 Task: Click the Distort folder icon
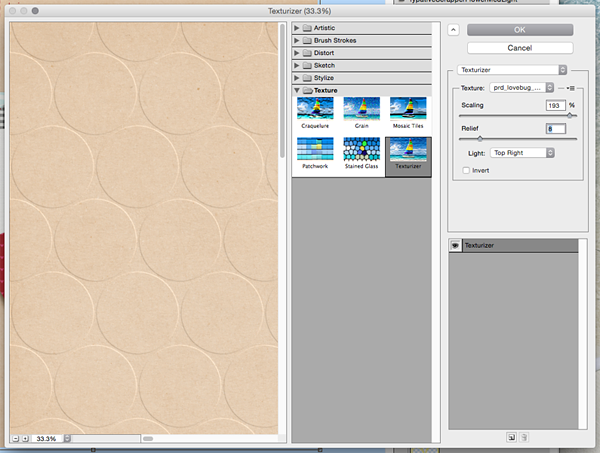307,53
